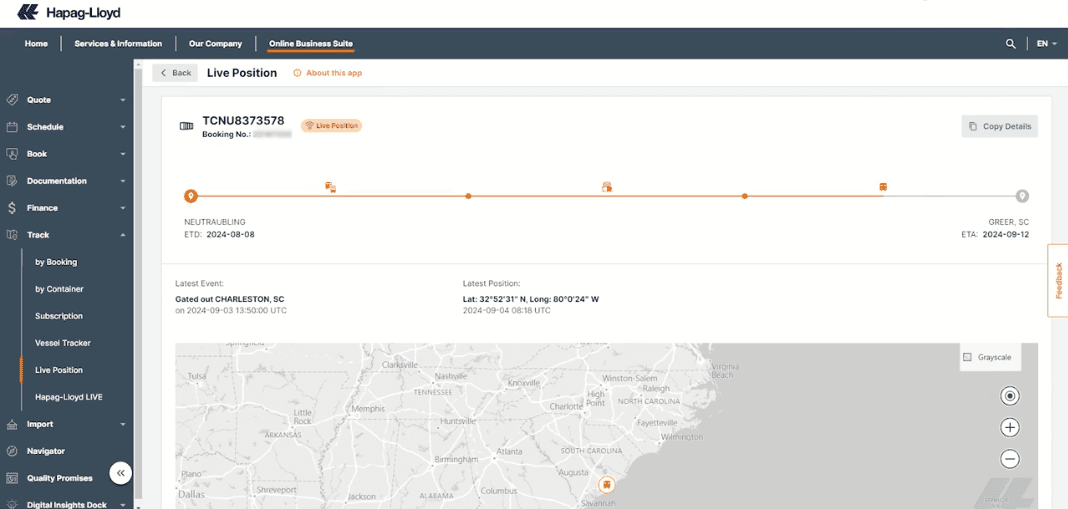Click the Gated out CHARLESTON, SC event text
1068x509 pixels.
(x=230, y=299)
